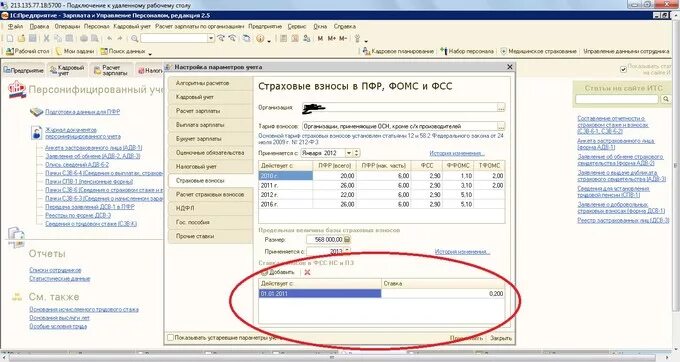The height and width of the screenshot is (362, 680).
Task: Open the Применяется с Январь 2012 dropdown
Action: pos(349,153)
